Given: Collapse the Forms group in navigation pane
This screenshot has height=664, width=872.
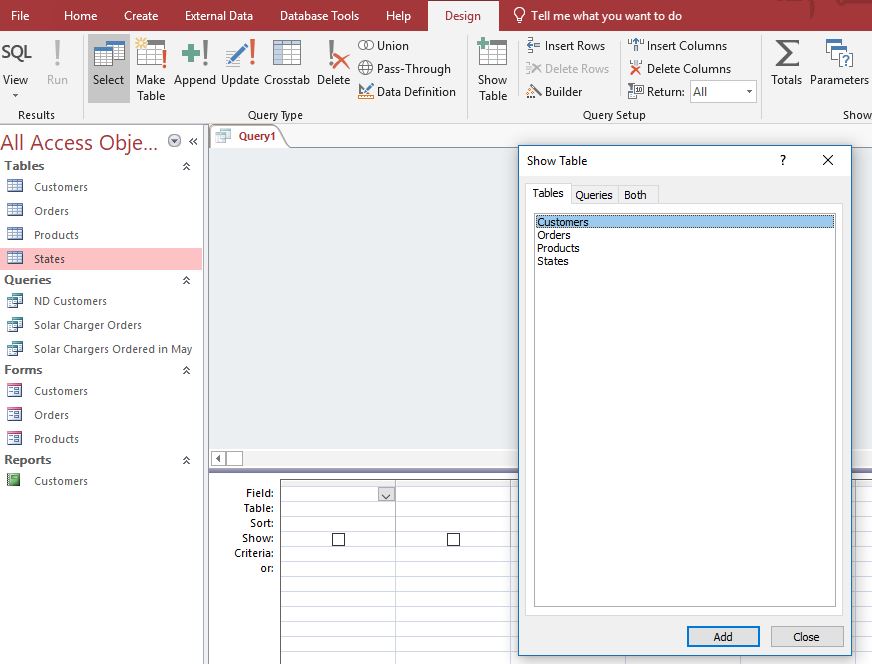Looking at the screenshot, I should [x=186, y=370].
